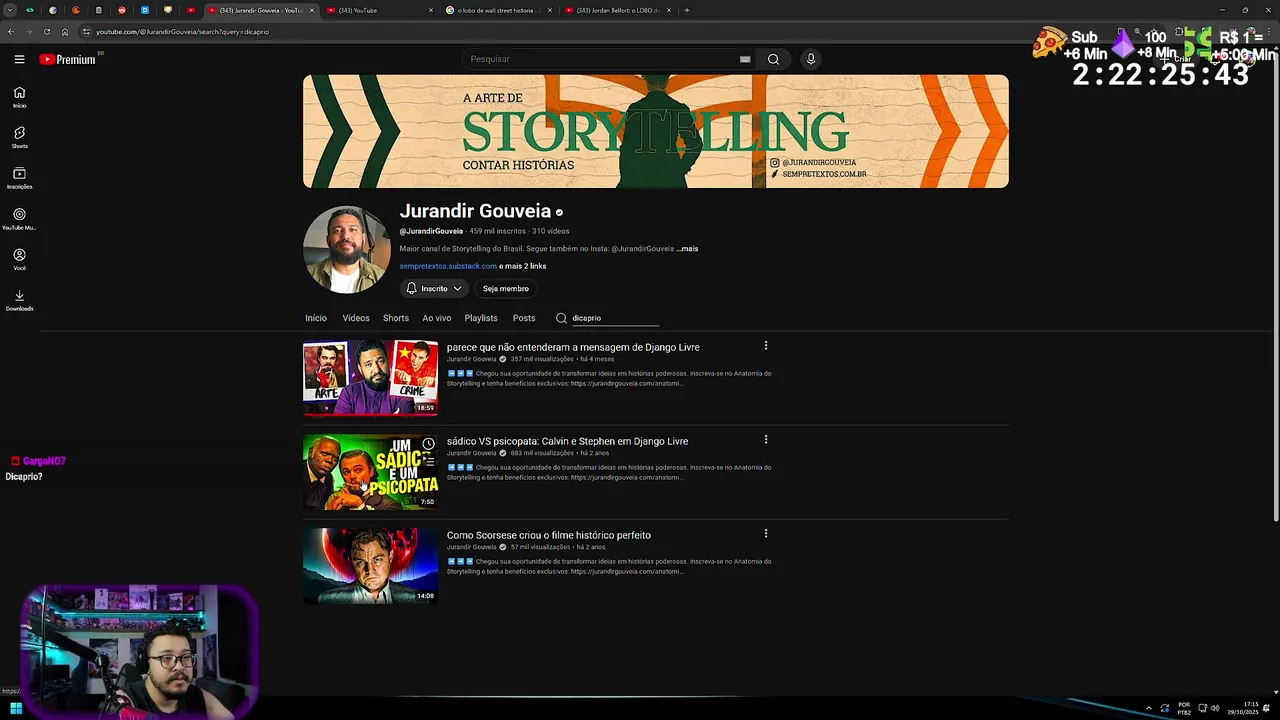Open YouTube Music from the sidebar
1280x720 pixels.
tap(19, 219)
